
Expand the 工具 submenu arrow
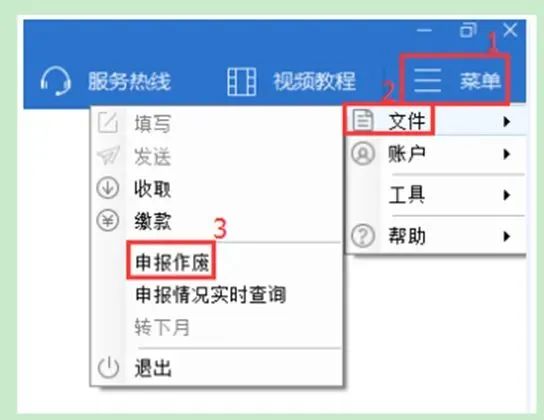tap(507, 195)
